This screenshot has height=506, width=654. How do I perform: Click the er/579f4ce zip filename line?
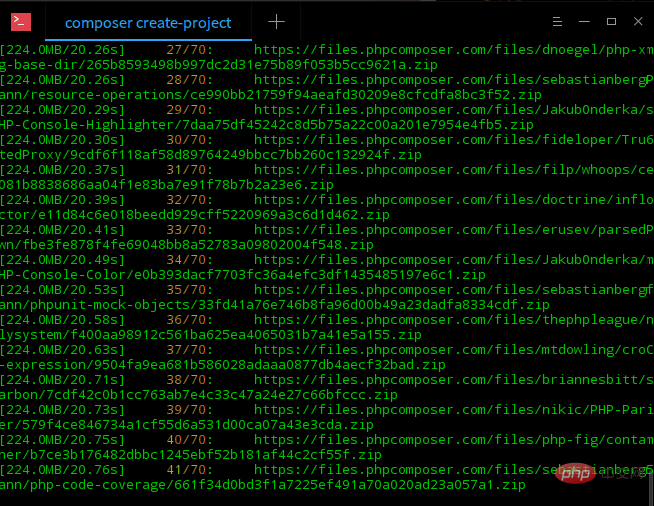point(187,425)
